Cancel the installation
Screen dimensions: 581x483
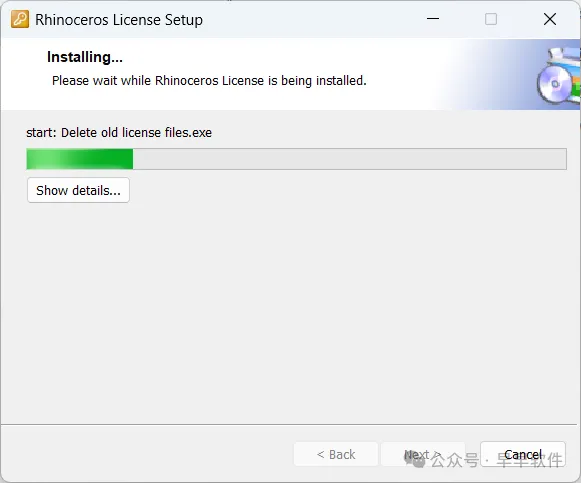(523, 454)
